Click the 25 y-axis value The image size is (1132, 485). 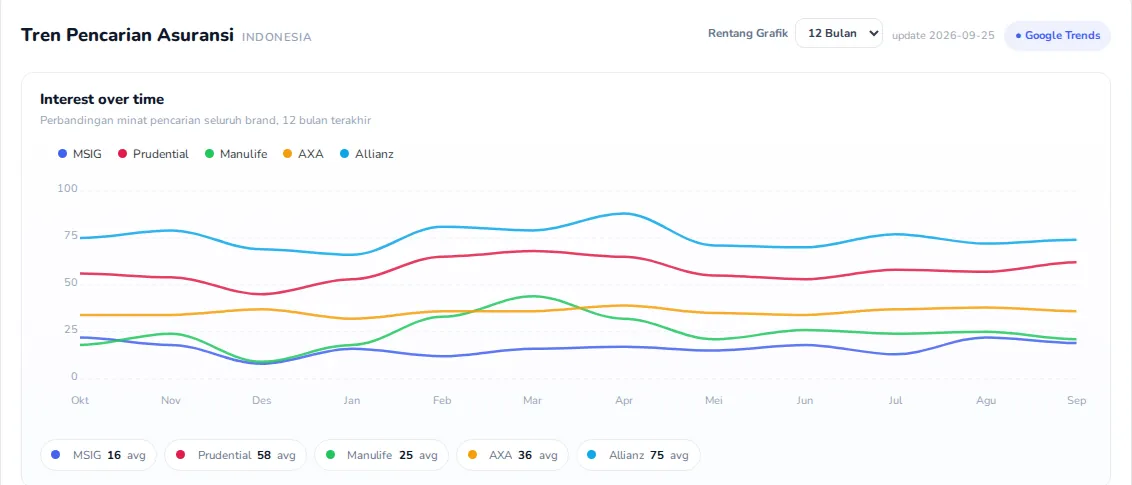(71, 330)
